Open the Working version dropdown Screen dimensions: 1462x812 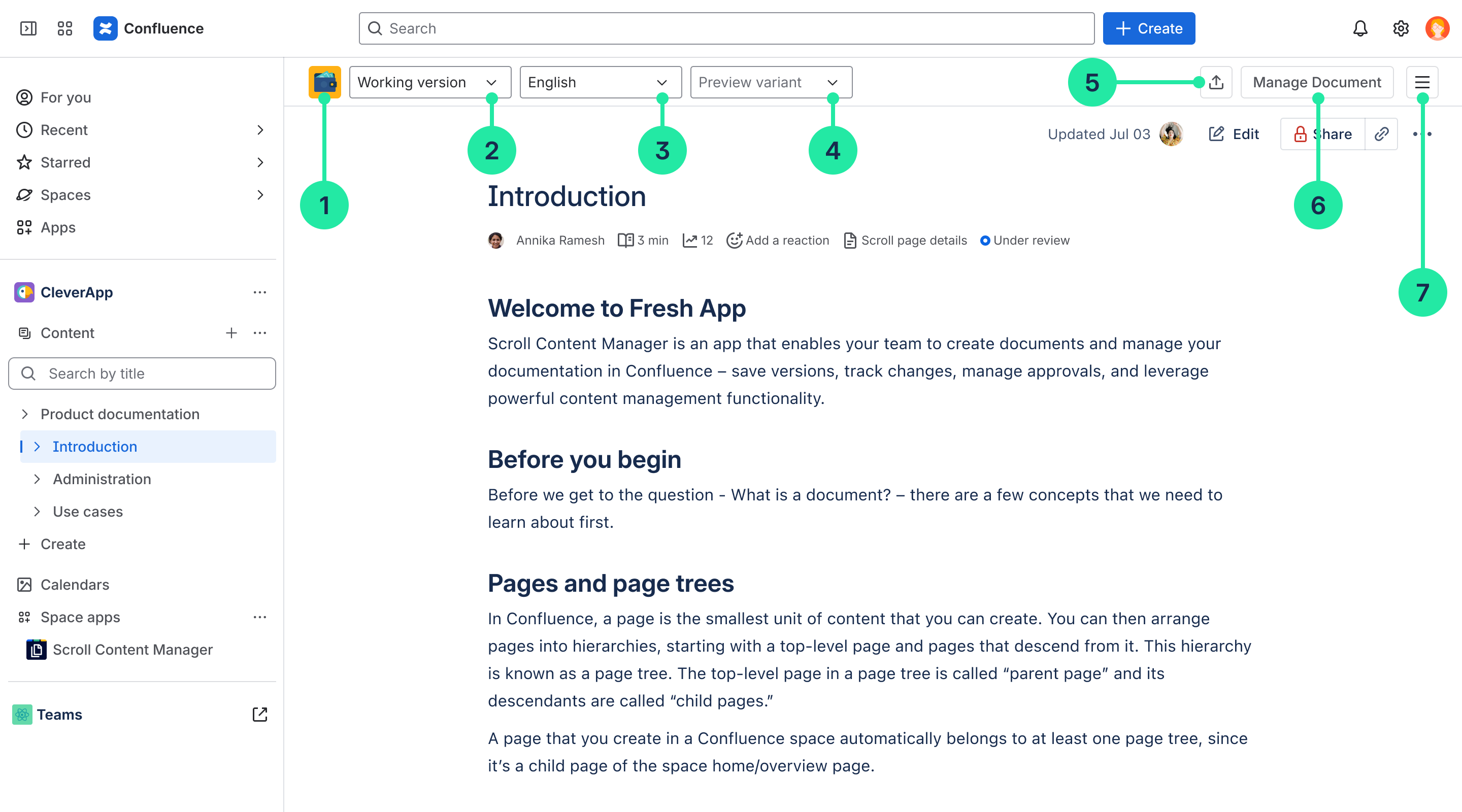pos(429,82)
